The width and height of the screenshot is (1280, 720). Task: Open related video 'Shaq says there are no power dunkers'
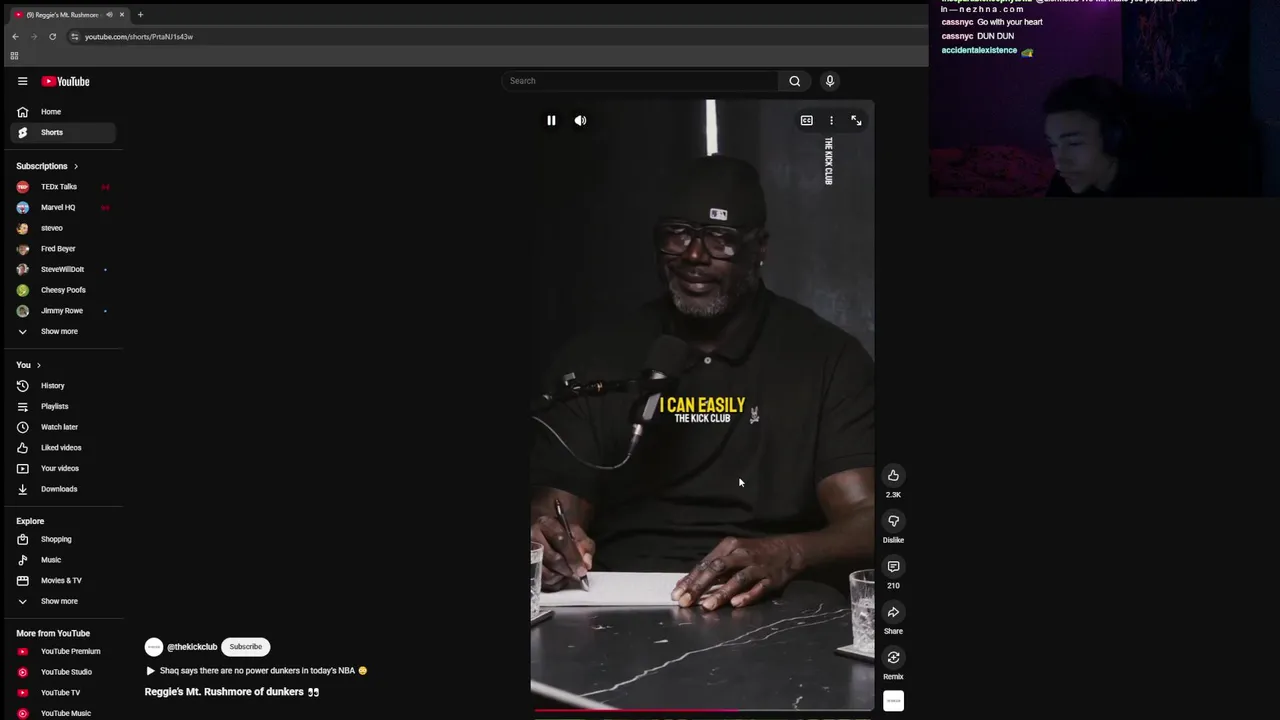pyautogui.click(x=256, y=671)
